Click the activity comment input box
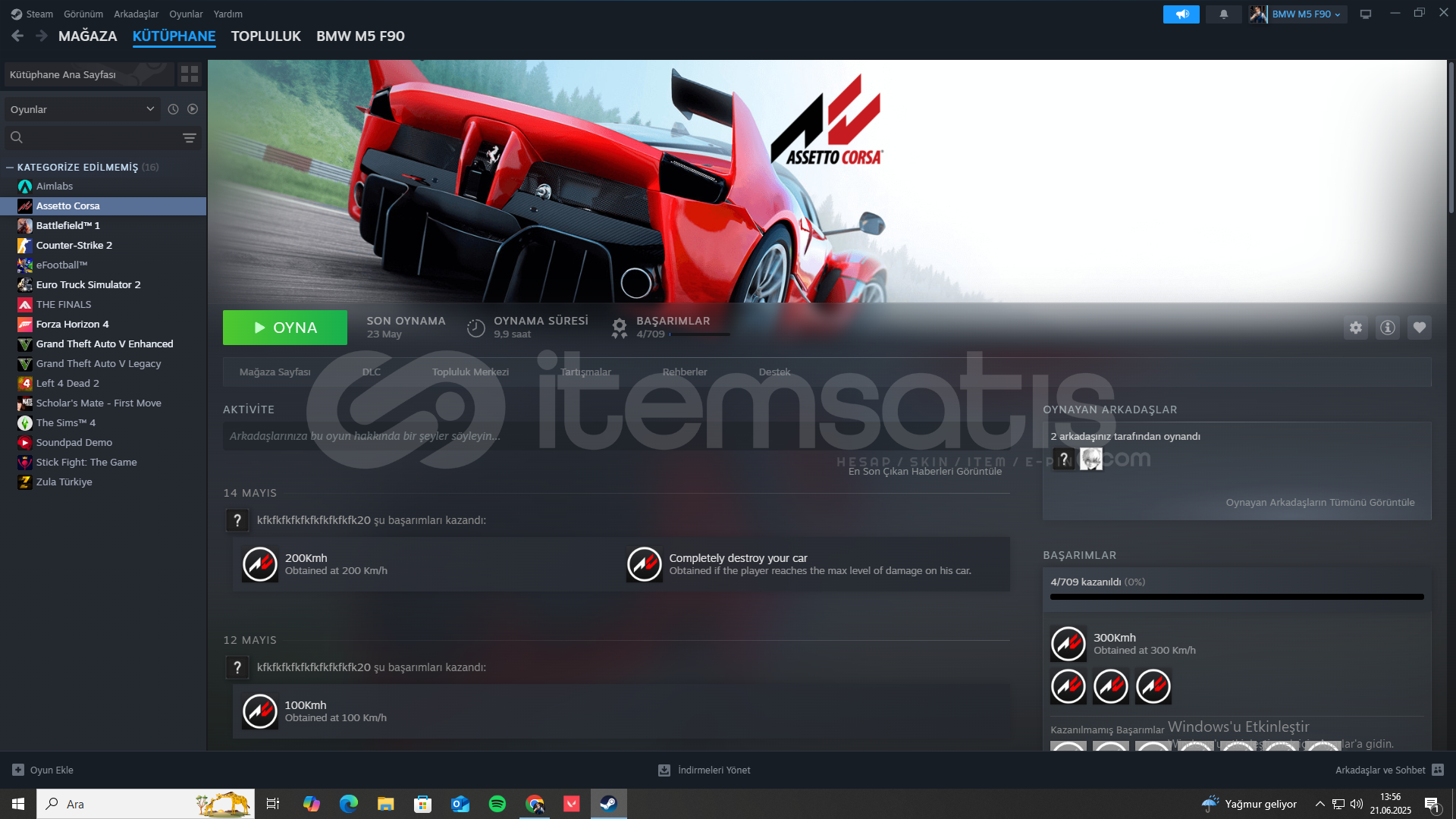This screenshot has height=819, width=1456. point(616,436)
